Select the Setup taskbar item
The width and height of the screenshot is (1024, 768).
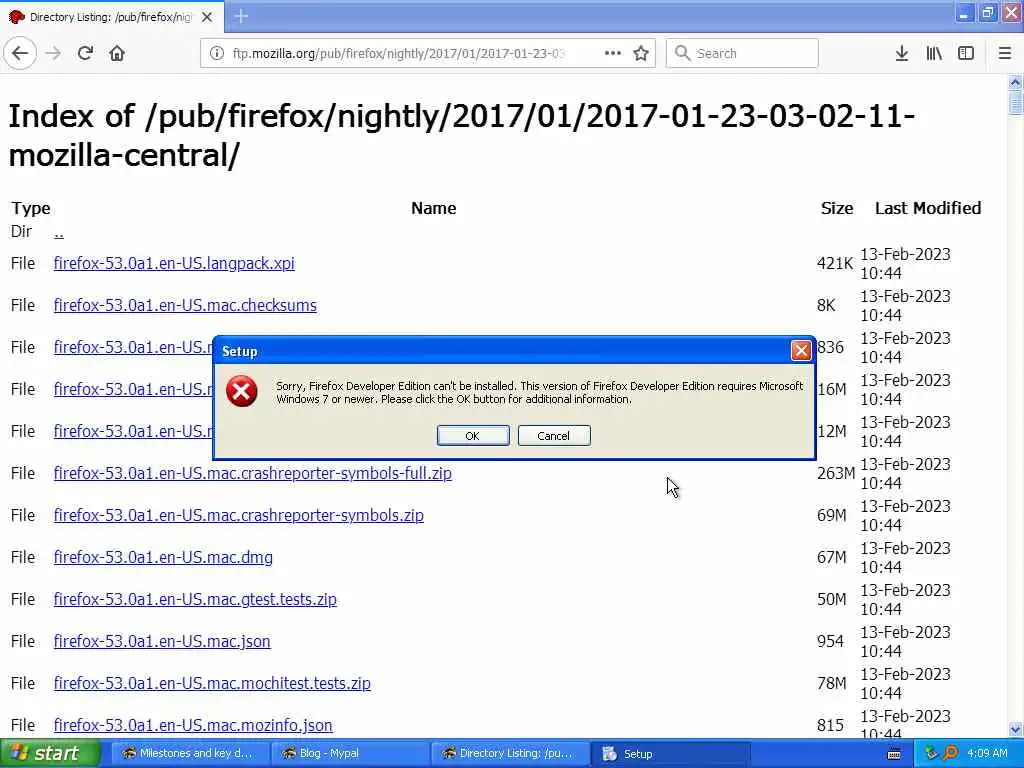point(670,754)
